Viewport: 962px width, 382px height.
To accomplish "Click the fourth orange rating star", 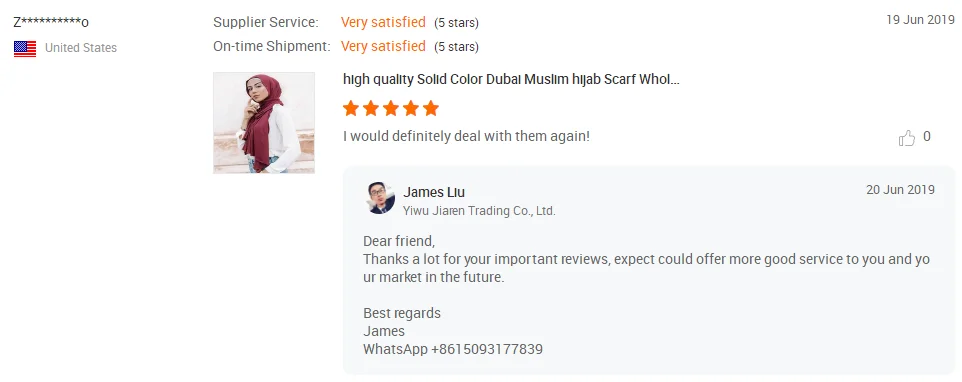I will [x=411, y=109].
